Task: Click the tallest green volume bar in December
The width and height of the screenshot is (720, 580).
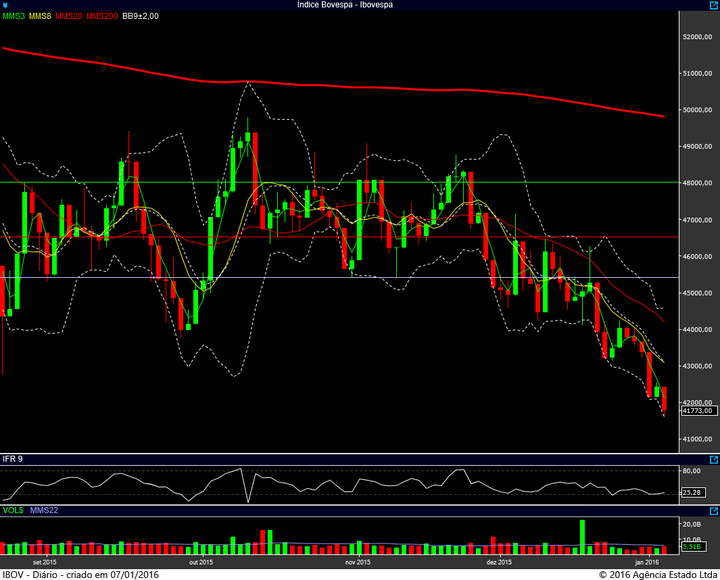Action: tap(582, 537)
